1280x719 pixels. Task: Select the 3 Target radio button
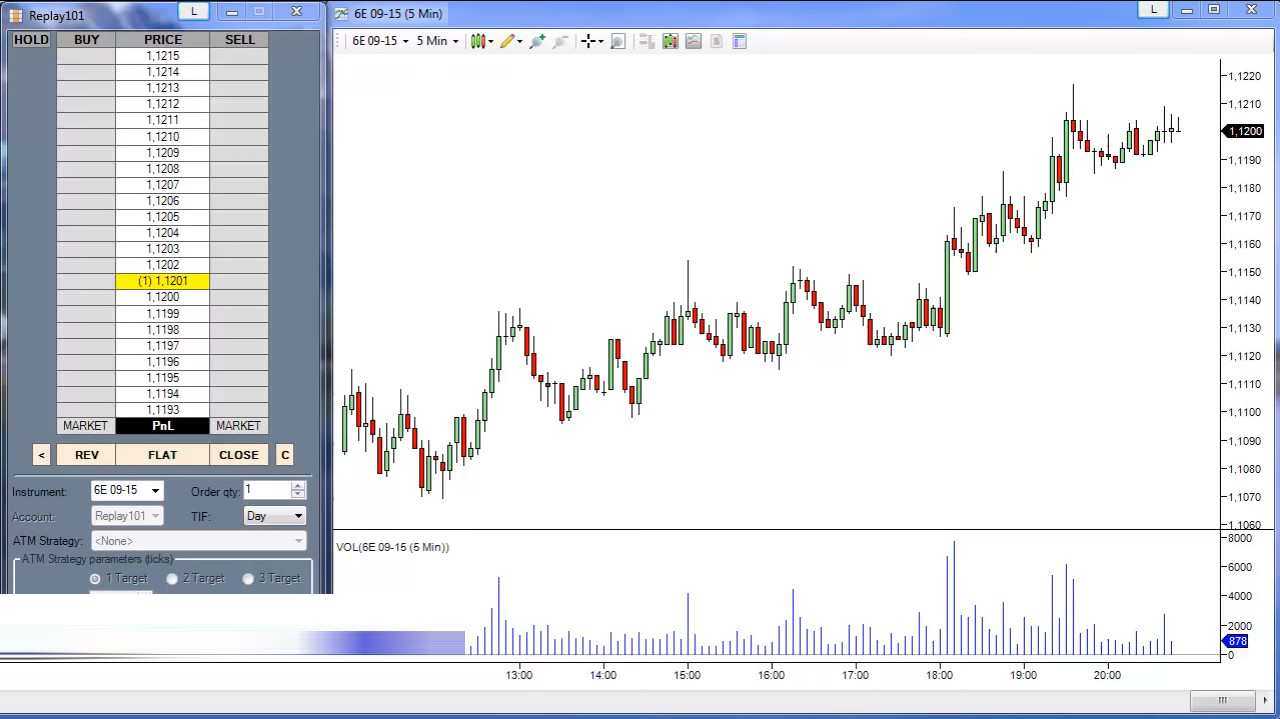click(x=248, y=578)
